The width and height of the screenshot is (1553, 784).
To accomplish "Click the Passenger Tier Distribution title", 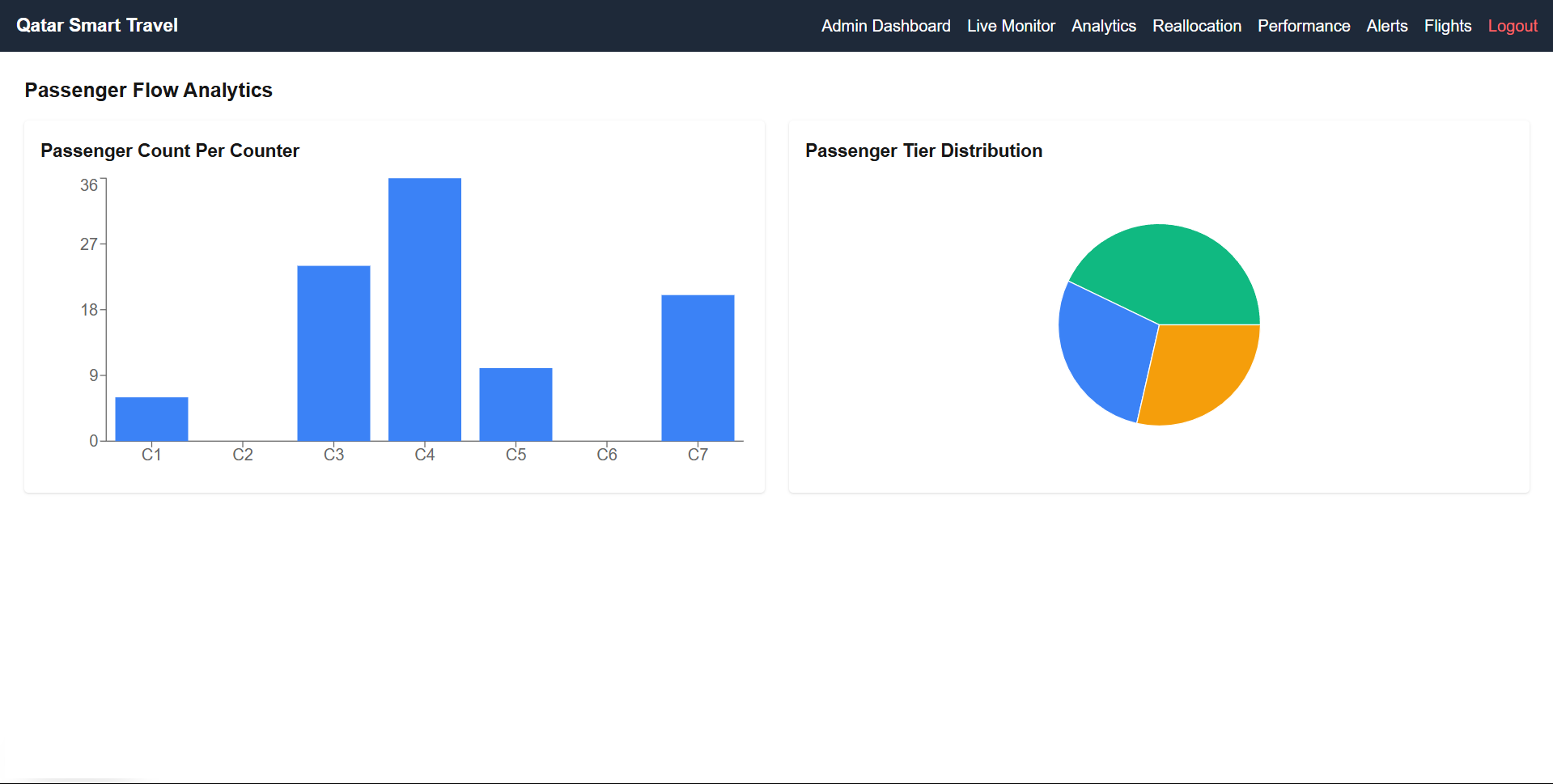I will pyautogui.click(x=923, y=150).
